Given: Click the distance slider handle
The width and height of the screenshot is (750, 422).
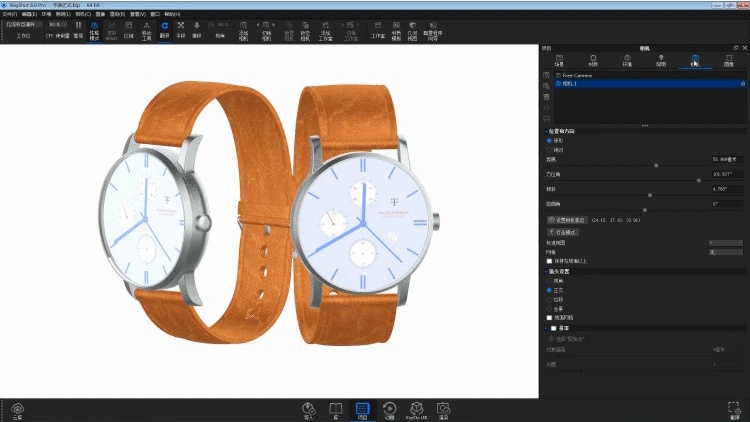Looking at the screenshot, I should coord(656,166).
